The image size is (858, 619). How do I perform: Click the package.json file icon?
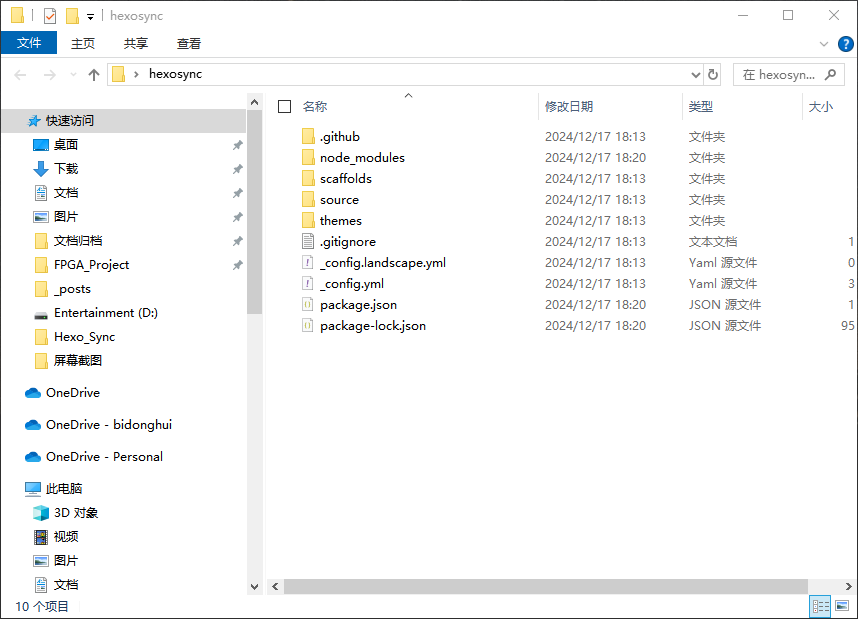click(x=307, y=305)
